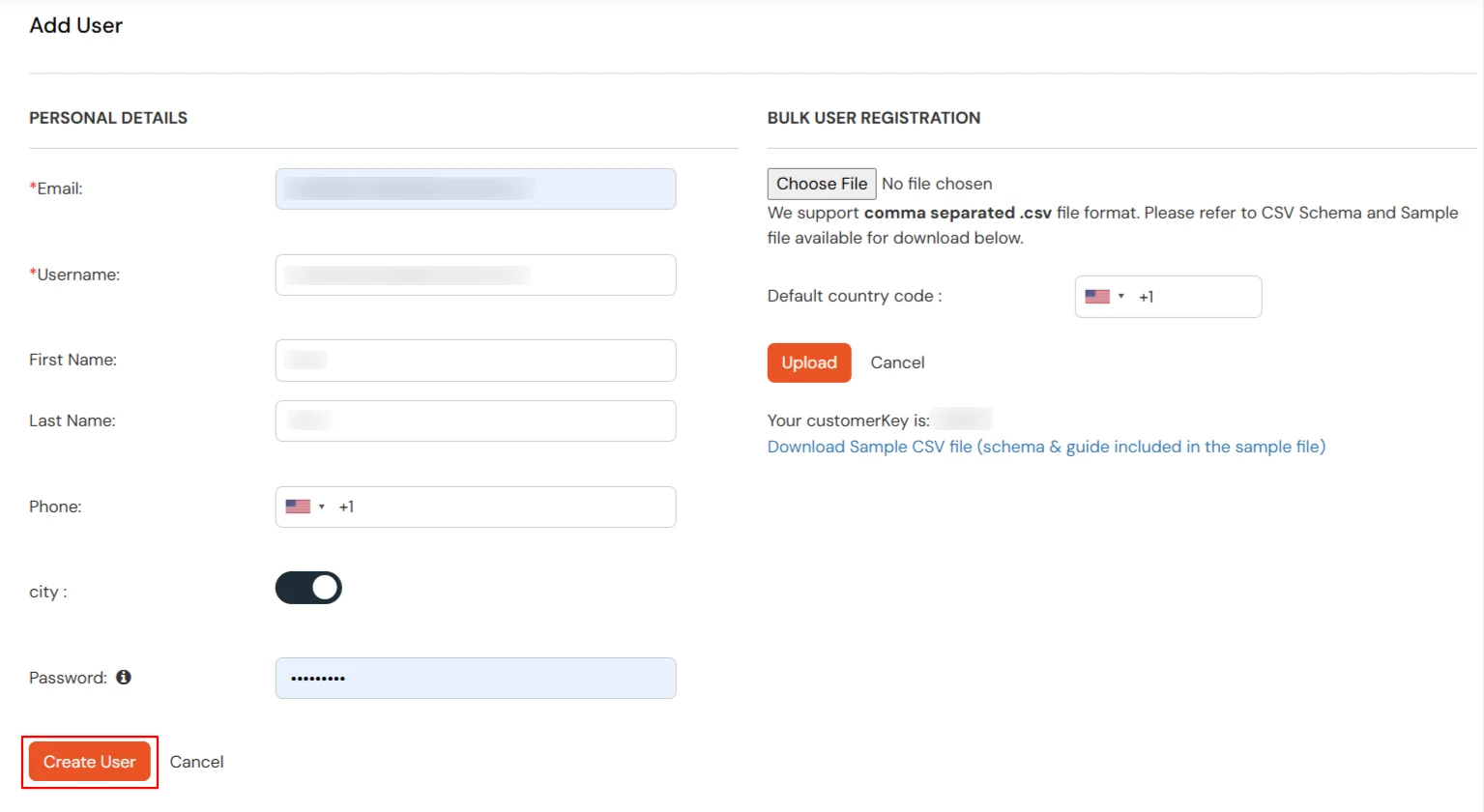Click the Email input field
This screenshot has height=812, width=1484.
[475, 188]
